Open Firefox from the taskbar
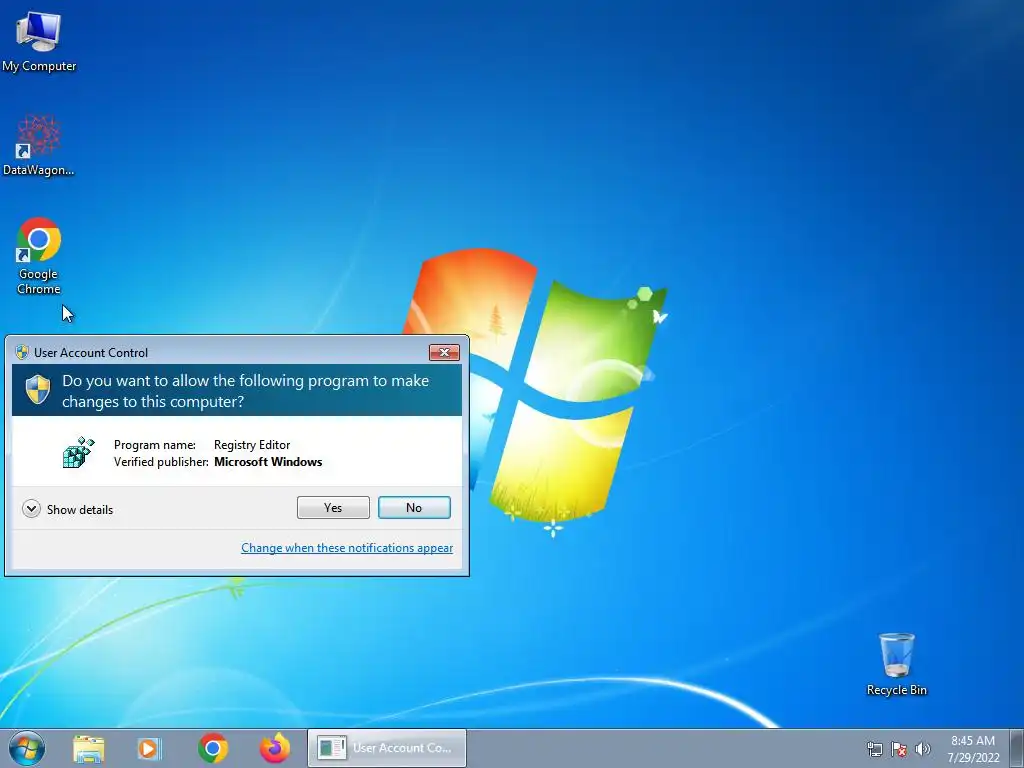The width and height of the screenshot is (1024, 768). click(x=275, y=748)
